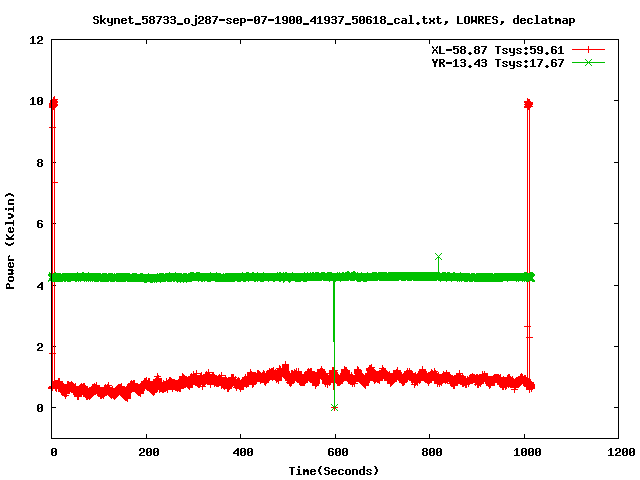
Task: Click the green outlier marker near 820 seconds
Action: pos(438,257)
